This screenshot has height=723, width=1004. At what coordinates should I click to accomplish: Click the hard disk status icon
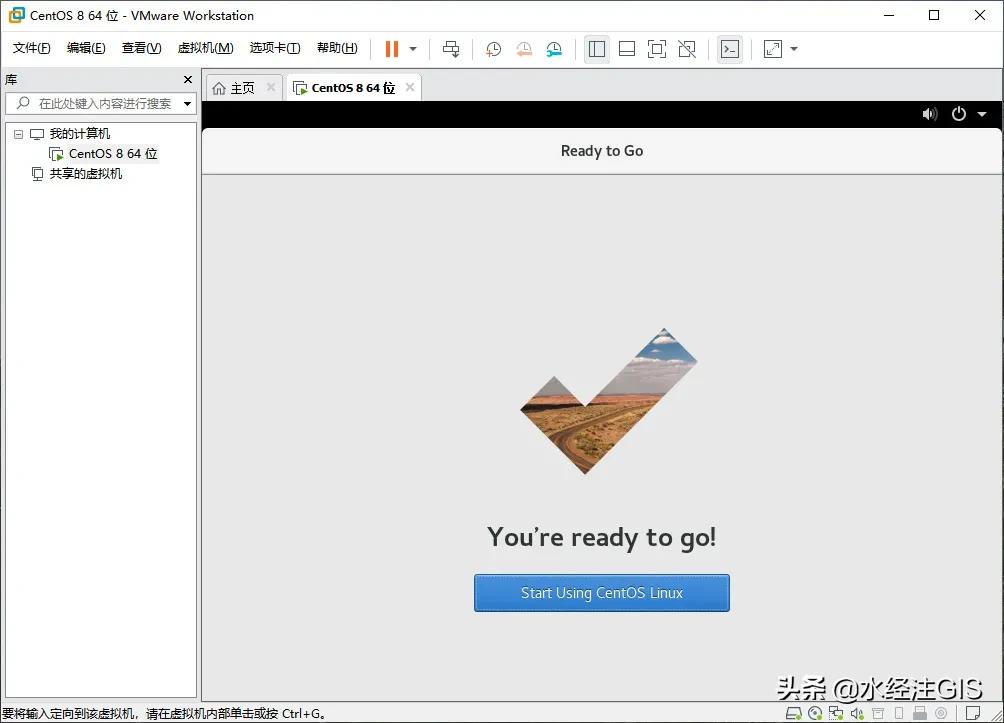[x=793, y=713]
